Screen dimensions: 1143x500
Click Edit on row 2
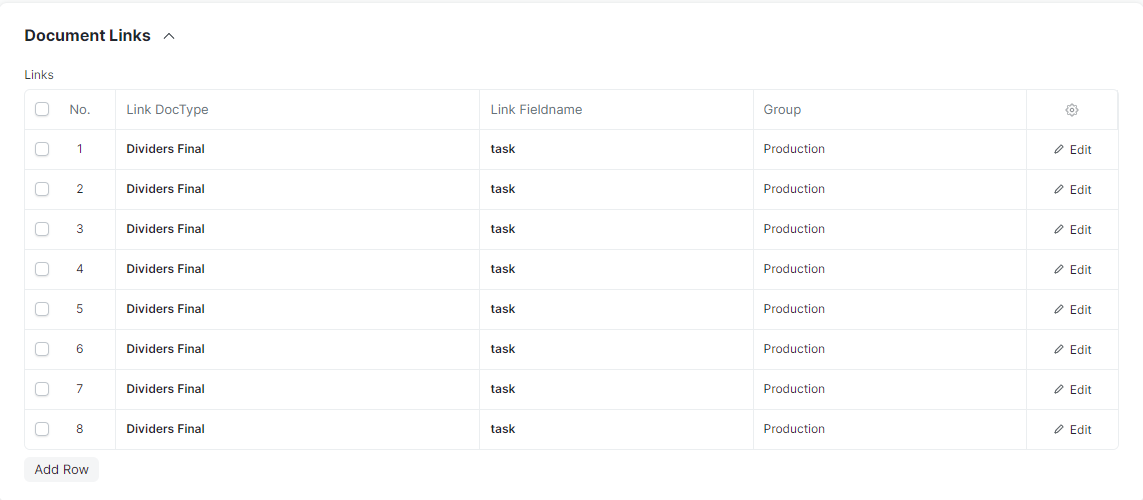point(1072,190)
